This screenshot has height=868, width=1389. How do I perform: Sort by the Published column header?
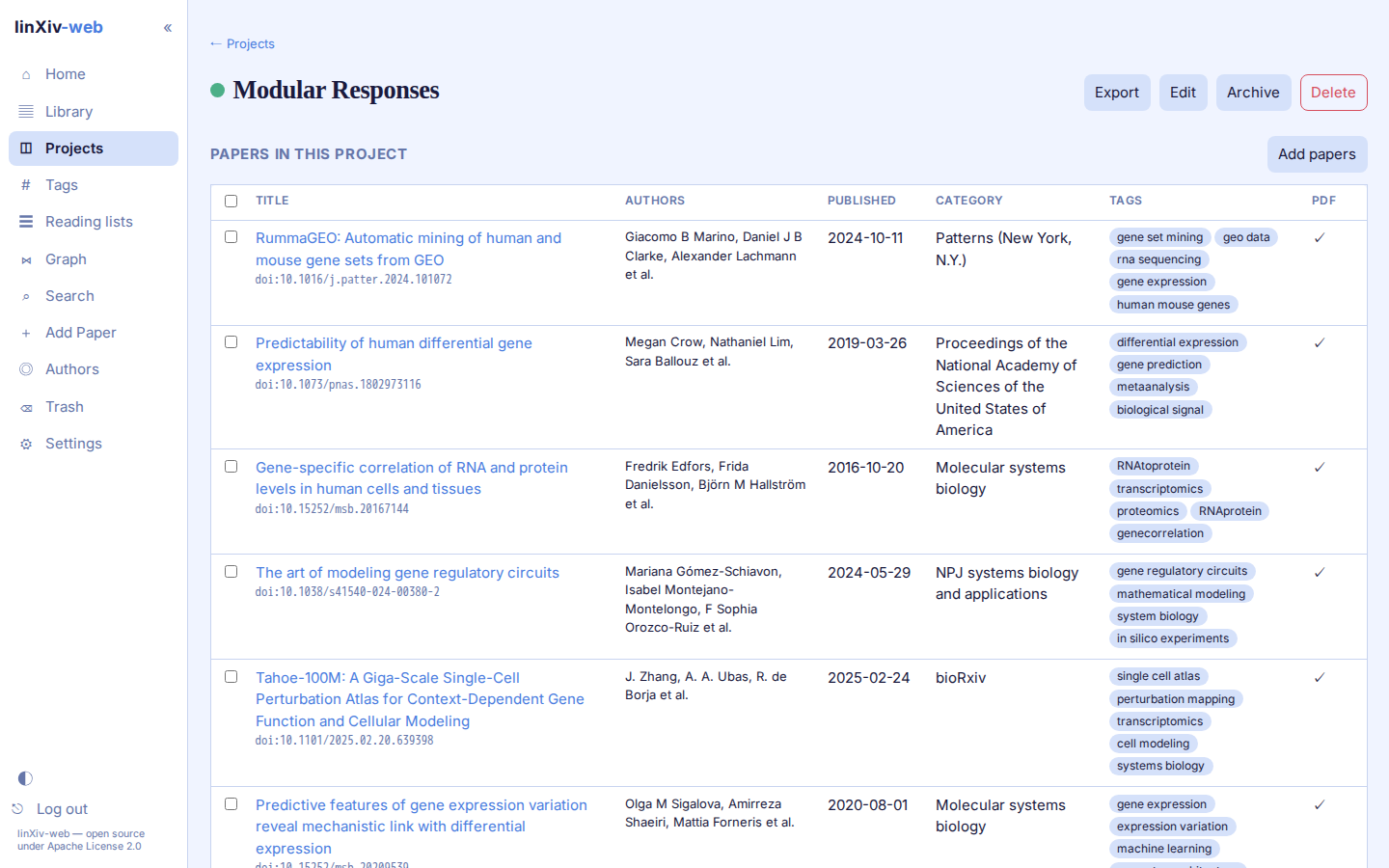coord(861,201)
